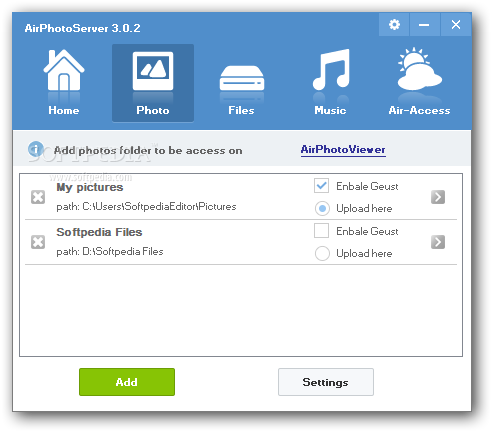This screenshot has height=432, width=492.
Task: Open the AirPhotoViewer link
Action: pos(343,149)
